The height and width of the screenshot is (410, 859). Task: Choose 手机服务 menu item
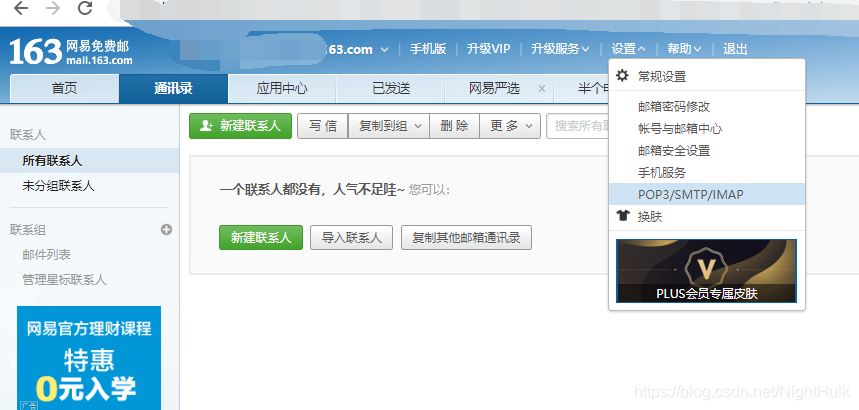707,172
